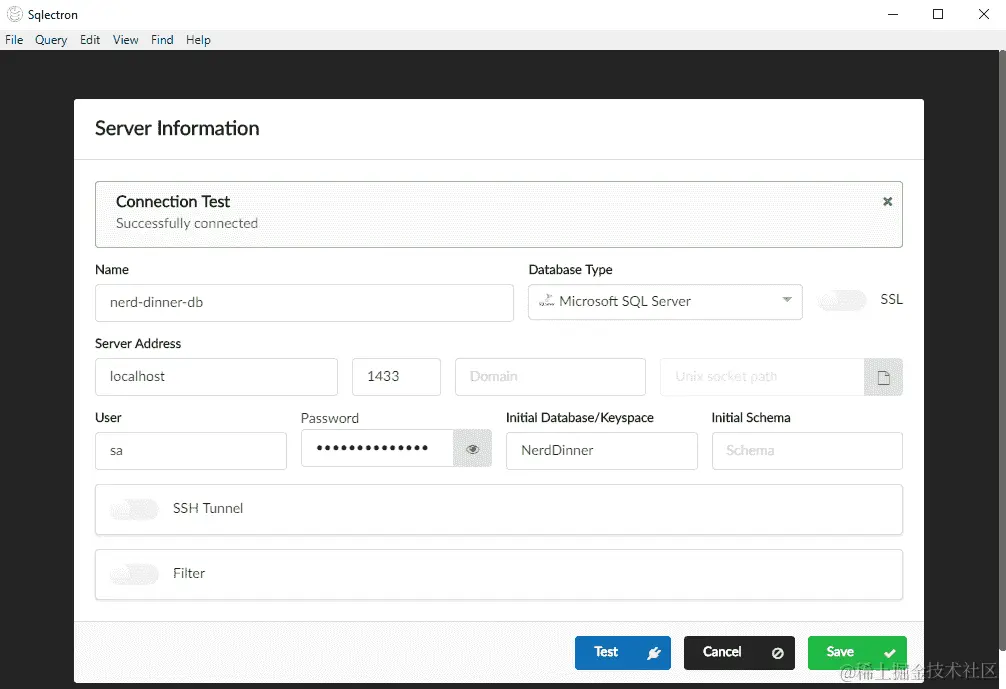
Task: Open the Database Type dropdown
Action: [x=665, y=302]
